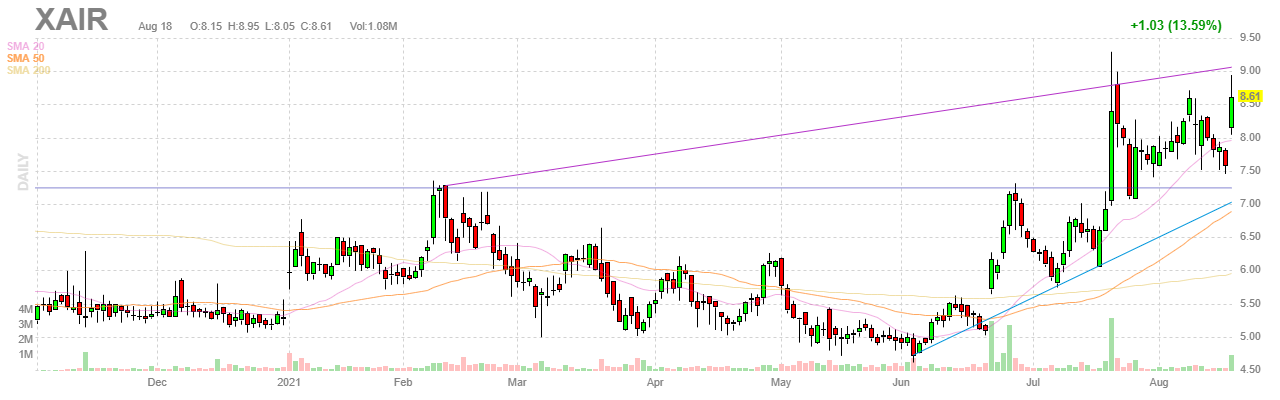Click the yellow 8.61 current price tag
The image size is (1280, 400).
click(x=1250, y=98)
